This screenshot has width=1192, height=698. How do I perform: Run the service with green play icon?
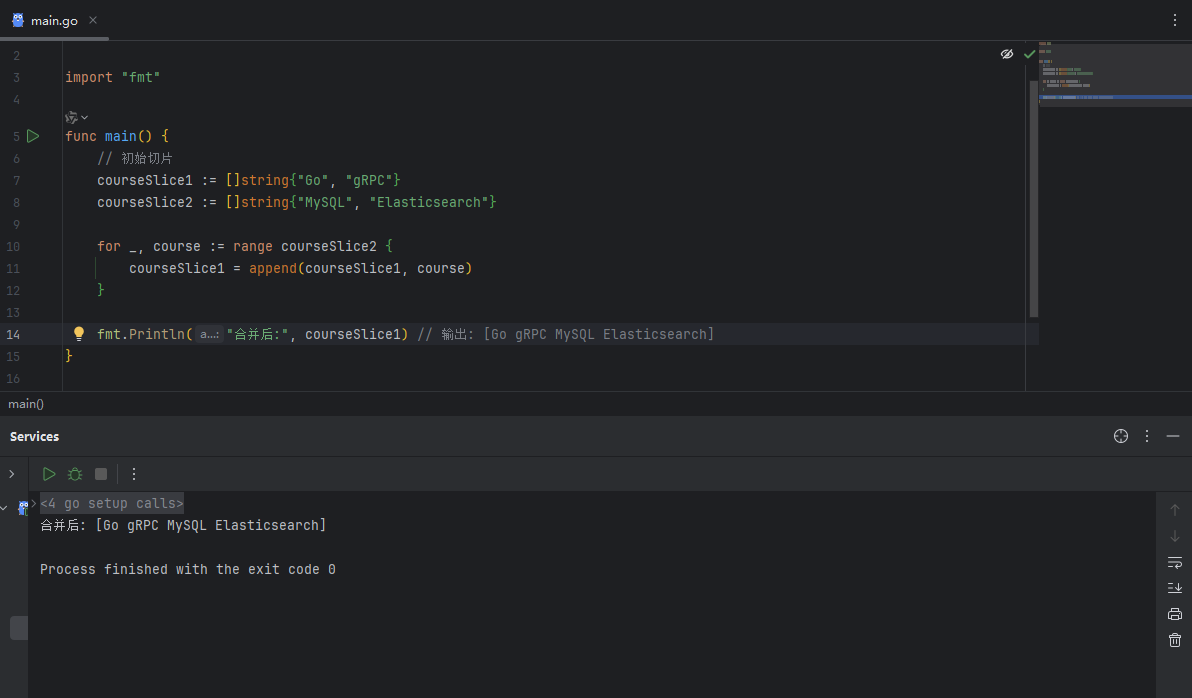click(x=49, y=474)
